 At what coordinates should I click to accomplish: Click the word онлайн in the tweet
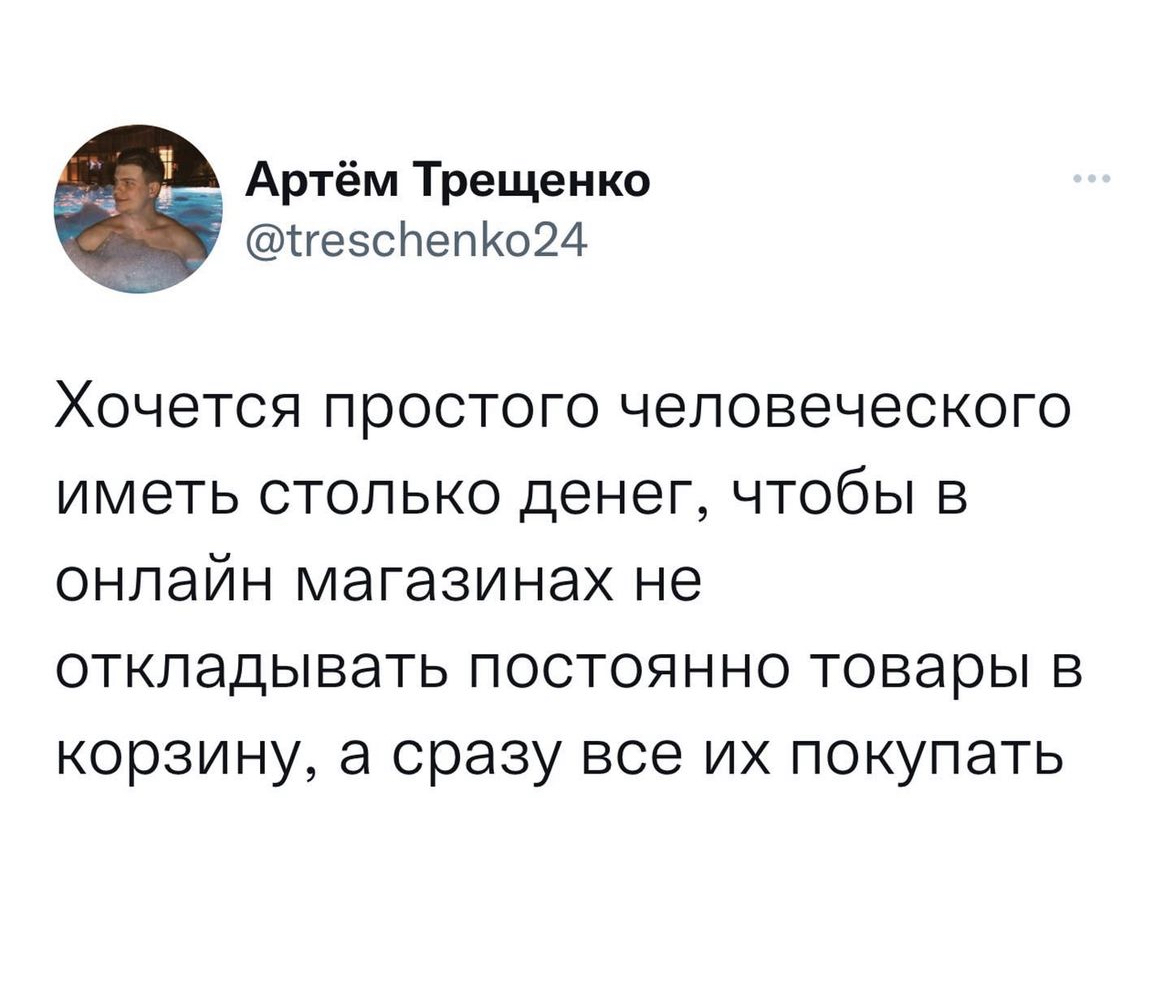pyautogui.click(x=165, y=579)
